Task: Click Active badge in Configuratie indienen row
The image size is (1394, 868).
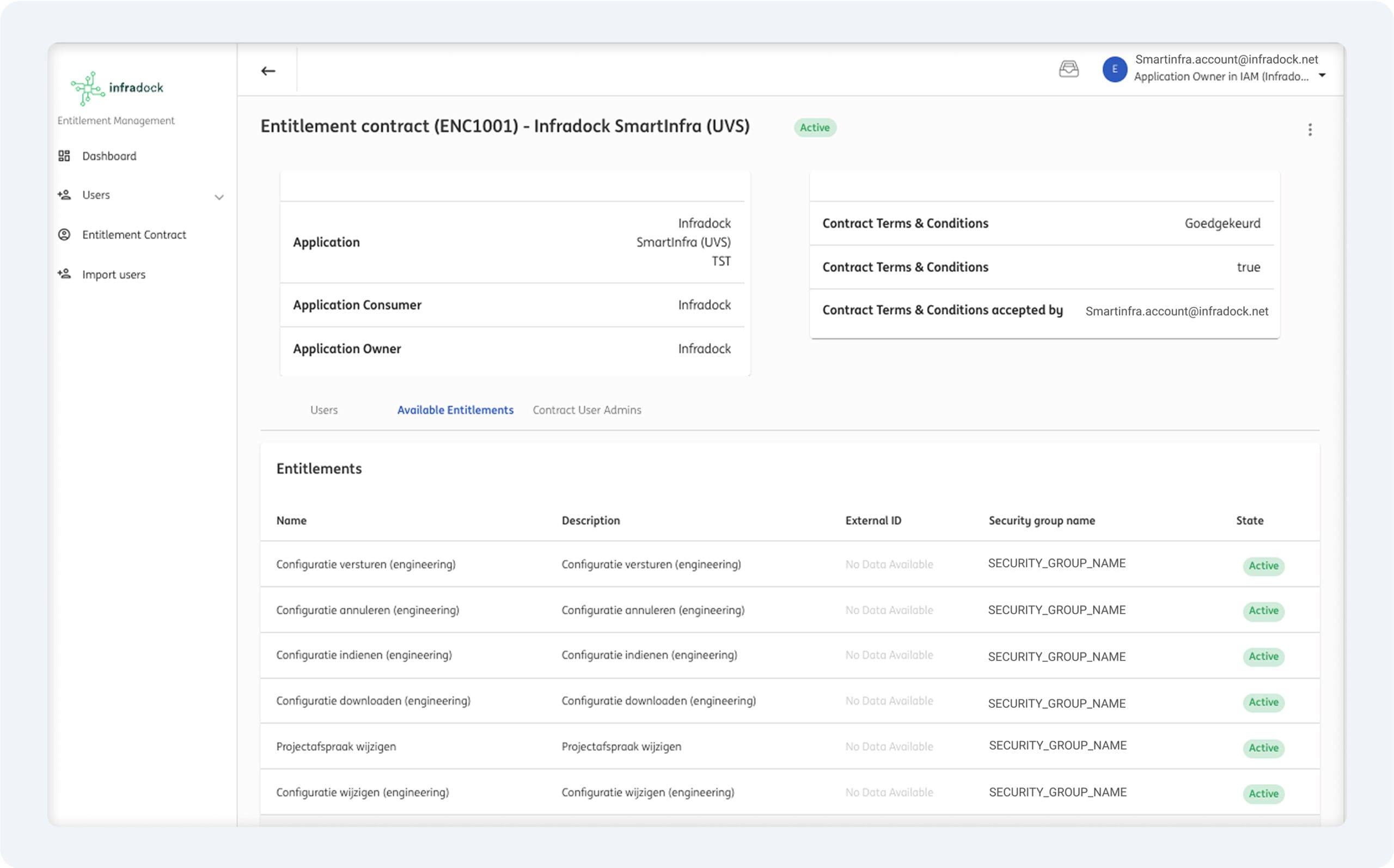Action: [1263, 656]
